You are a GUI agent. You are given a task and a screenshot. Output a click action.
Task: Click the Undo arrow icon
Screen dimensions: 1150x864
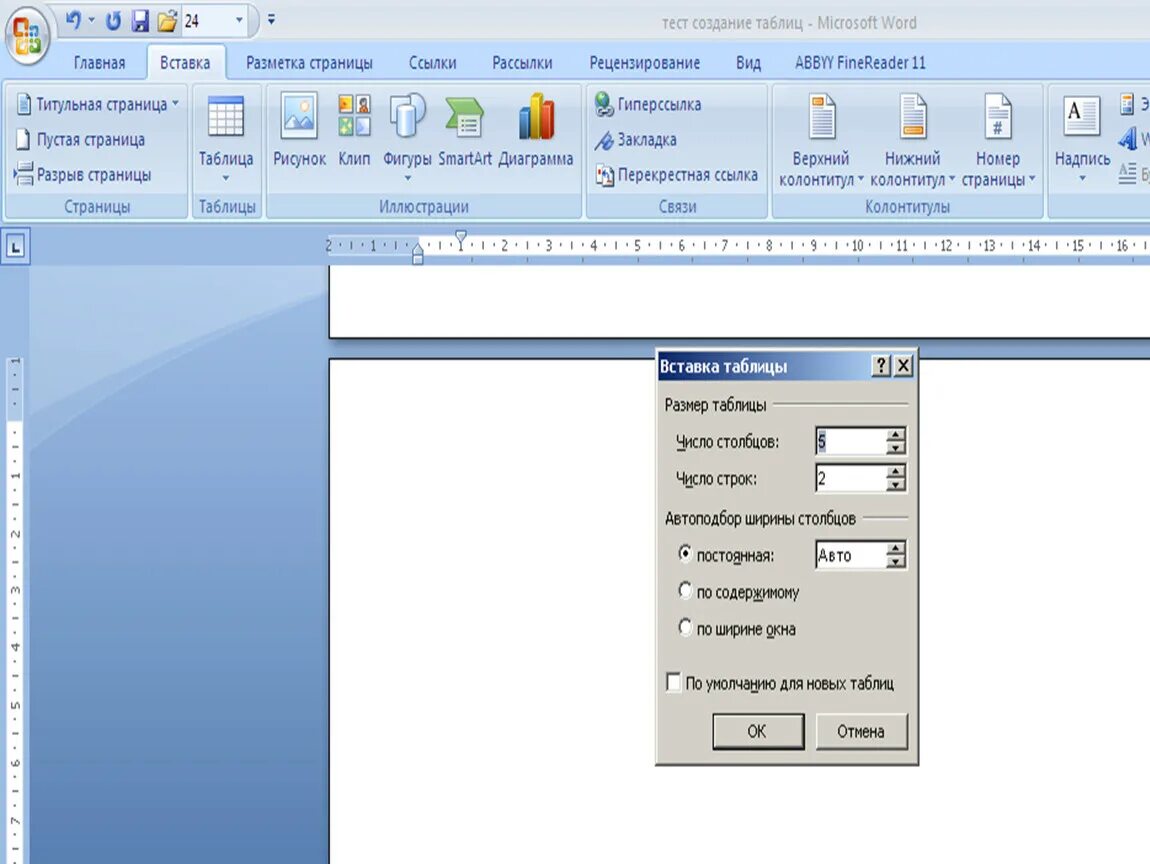coord(73,21)
